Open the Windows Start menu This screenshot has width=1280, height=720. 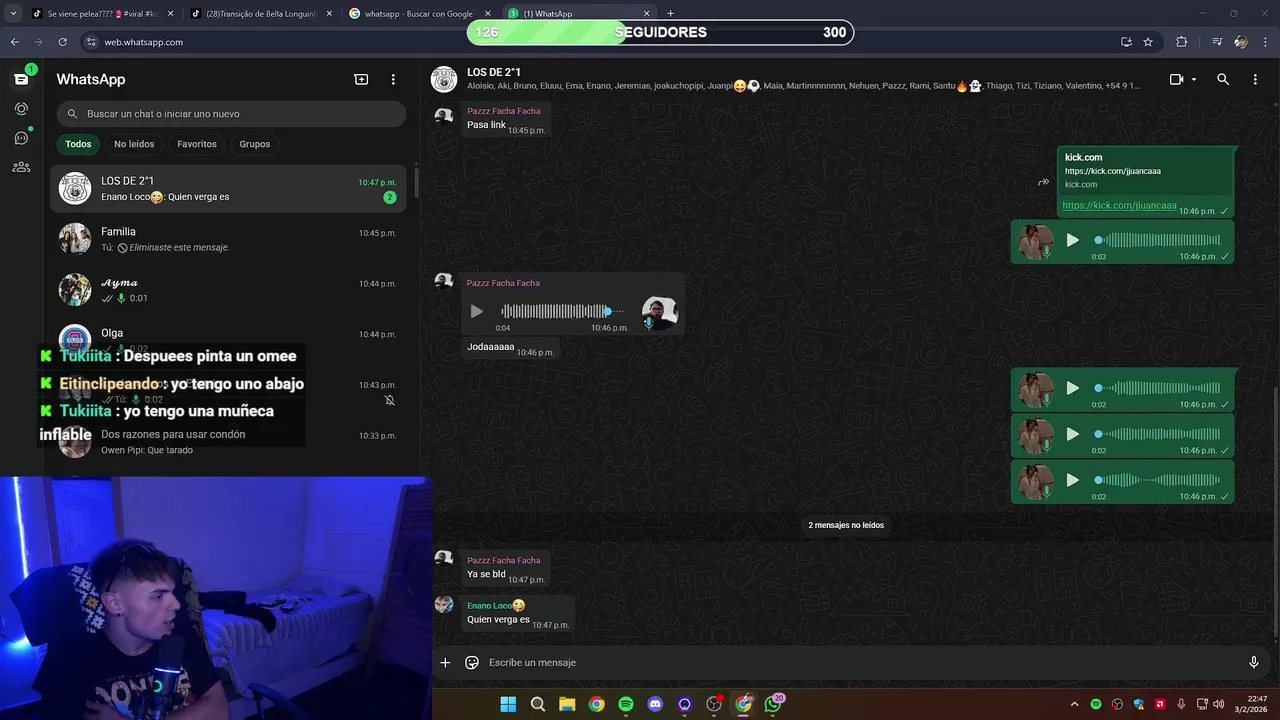tap(508, 704)
